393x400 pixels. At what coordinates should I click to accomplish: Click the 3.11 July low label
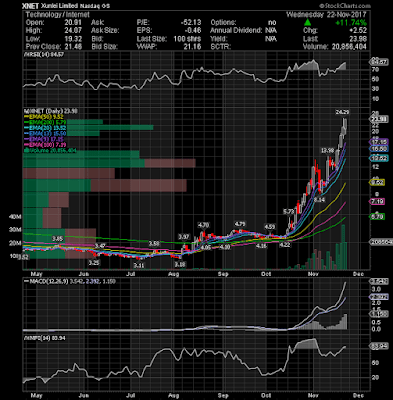[x=138, y=266]
